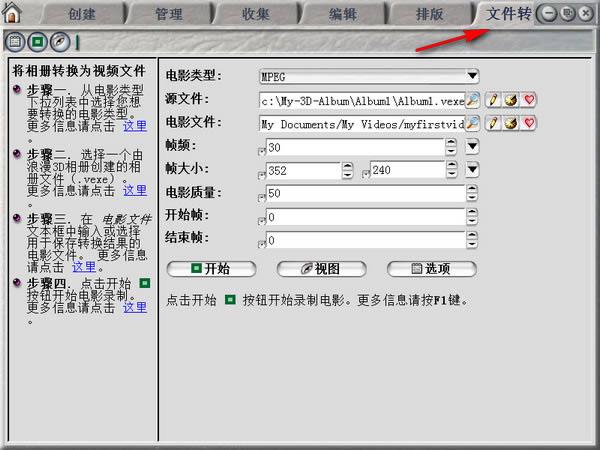Adjust frame height 240 stepper

(452, 170)
